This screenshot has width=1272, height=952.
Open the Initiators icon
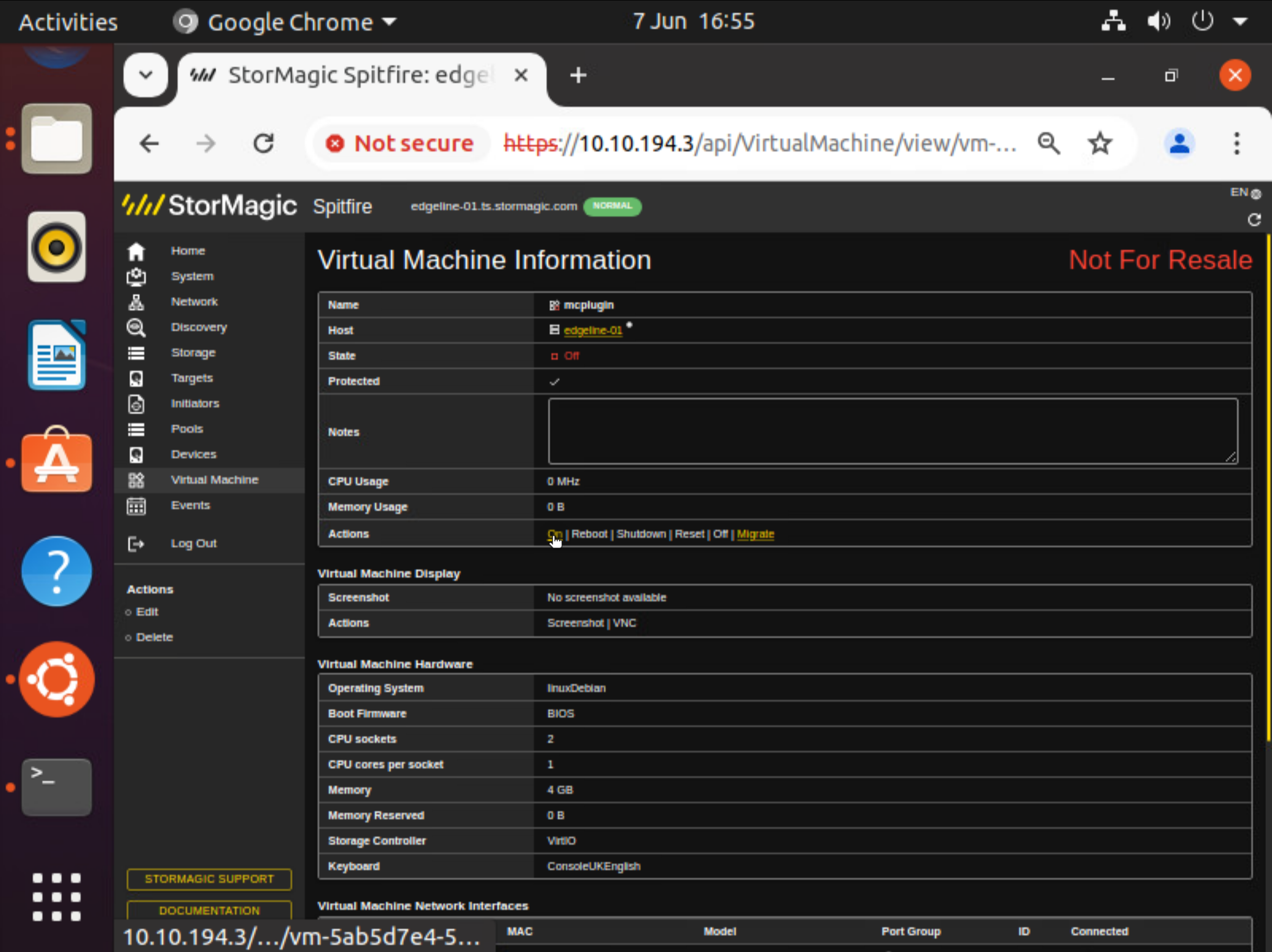point(136,403)
